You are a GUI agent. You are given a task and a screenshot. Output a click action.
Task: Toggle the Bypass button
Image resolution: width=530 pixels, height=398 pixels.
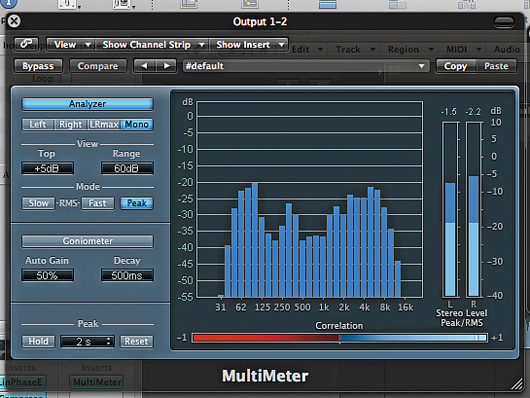point(38,66)
